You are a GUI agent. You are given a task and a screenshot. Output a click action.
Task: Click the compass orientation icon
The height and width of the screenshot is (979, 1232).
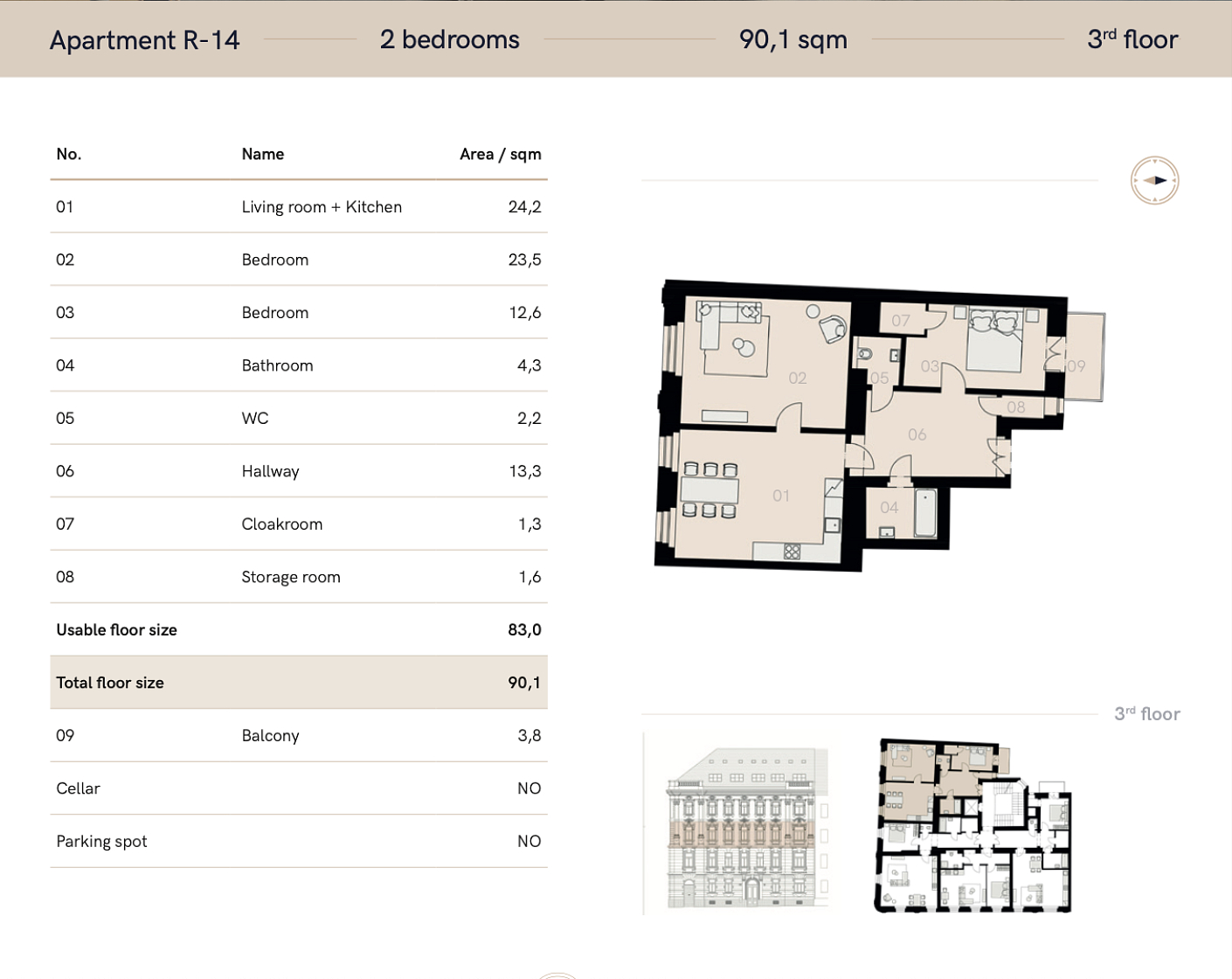[1154, 181]
